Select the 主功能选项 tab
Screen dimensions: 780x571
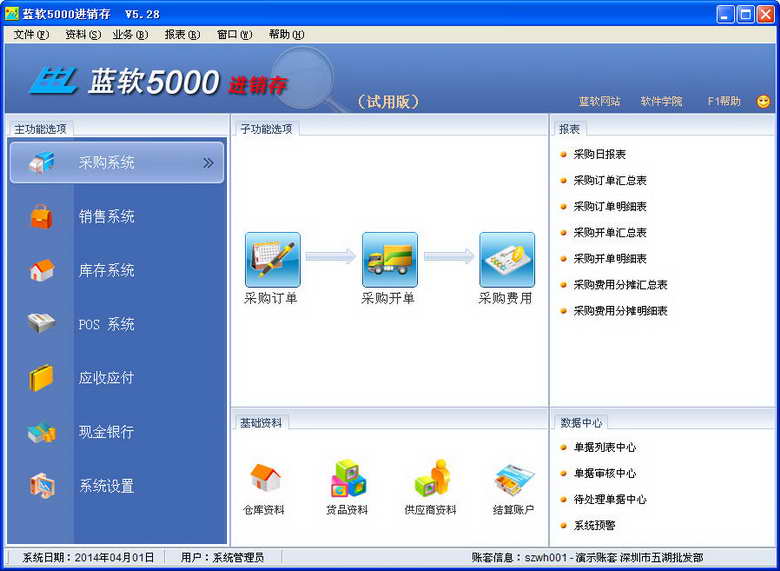point(41,129)
